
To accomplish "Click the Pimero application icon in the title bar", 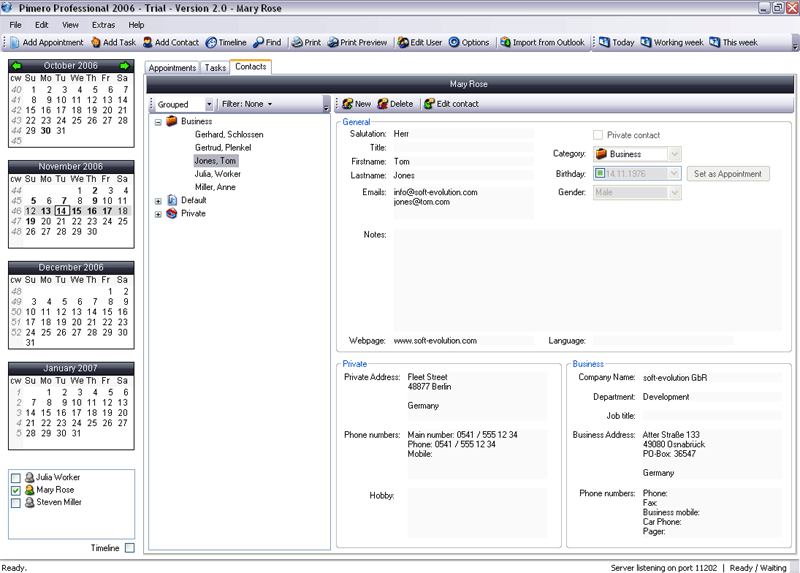I will [x=7, y=8].
